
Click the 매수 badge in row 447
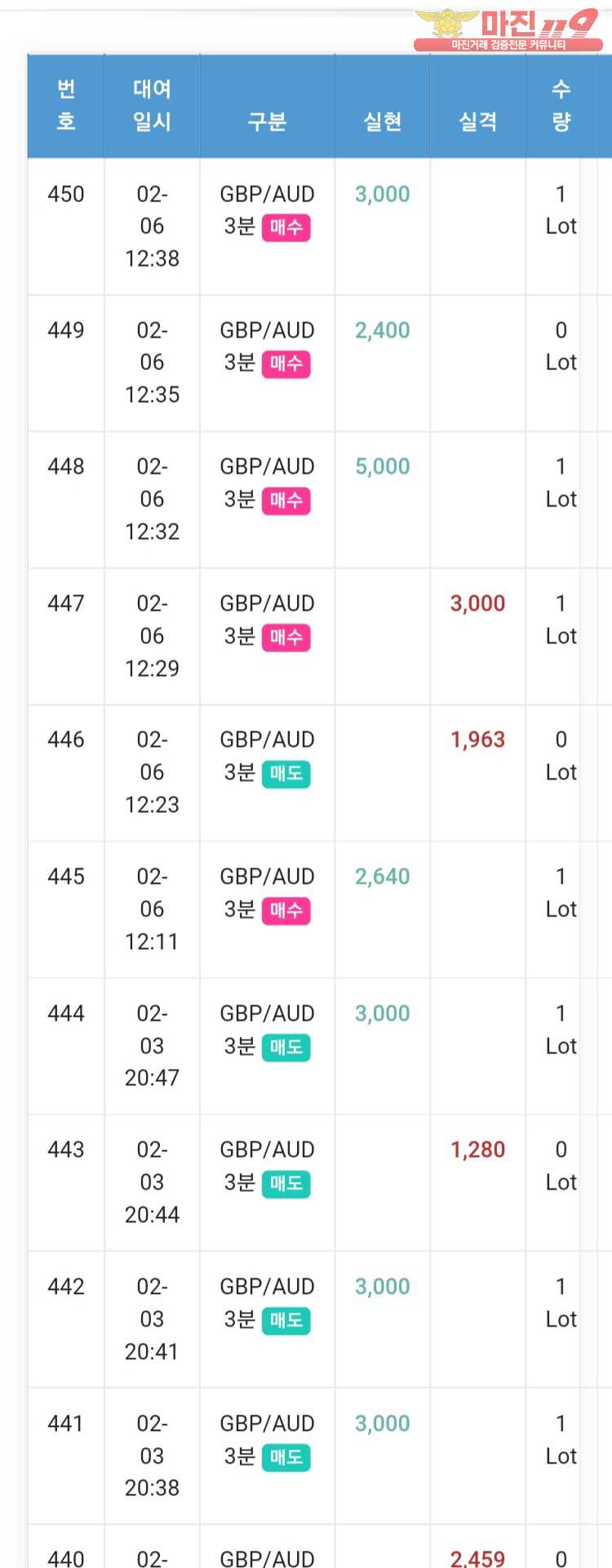[x=286, y=637]
